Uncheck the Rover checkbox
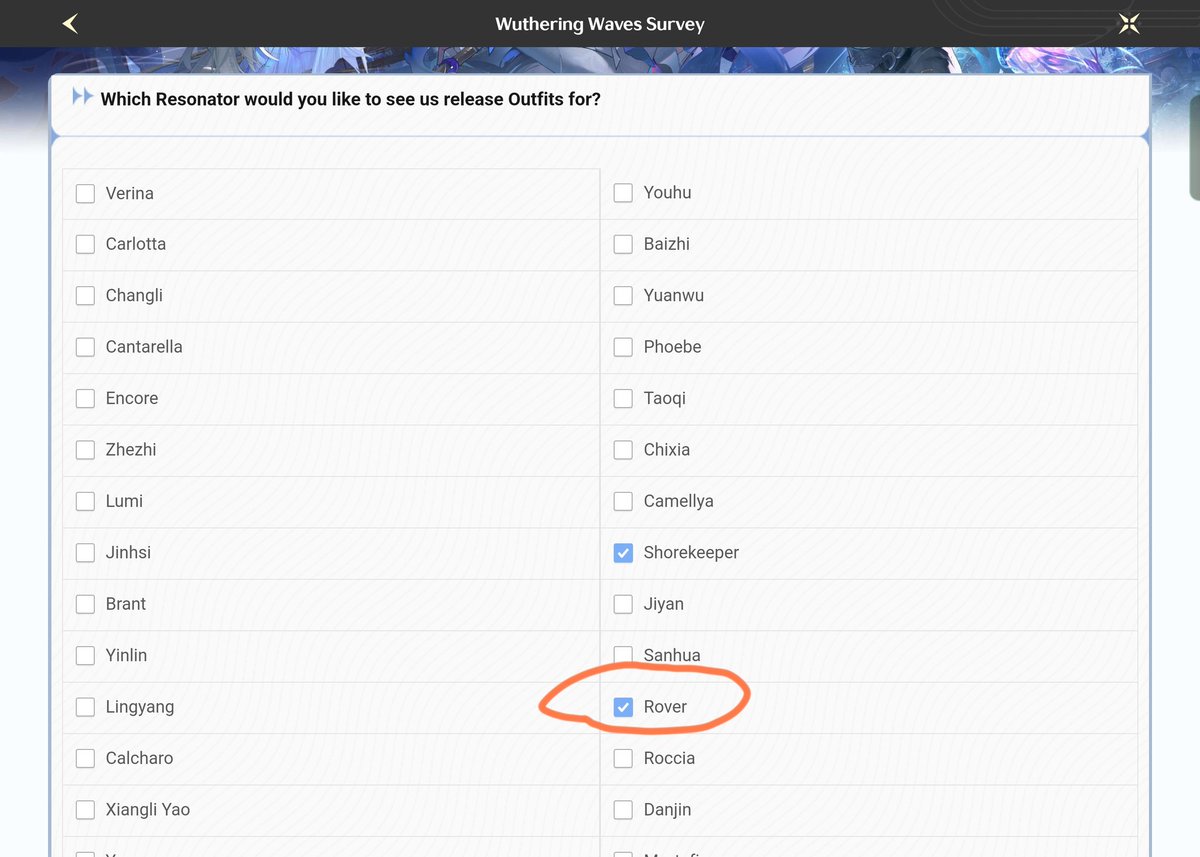 tap(623, 707)
